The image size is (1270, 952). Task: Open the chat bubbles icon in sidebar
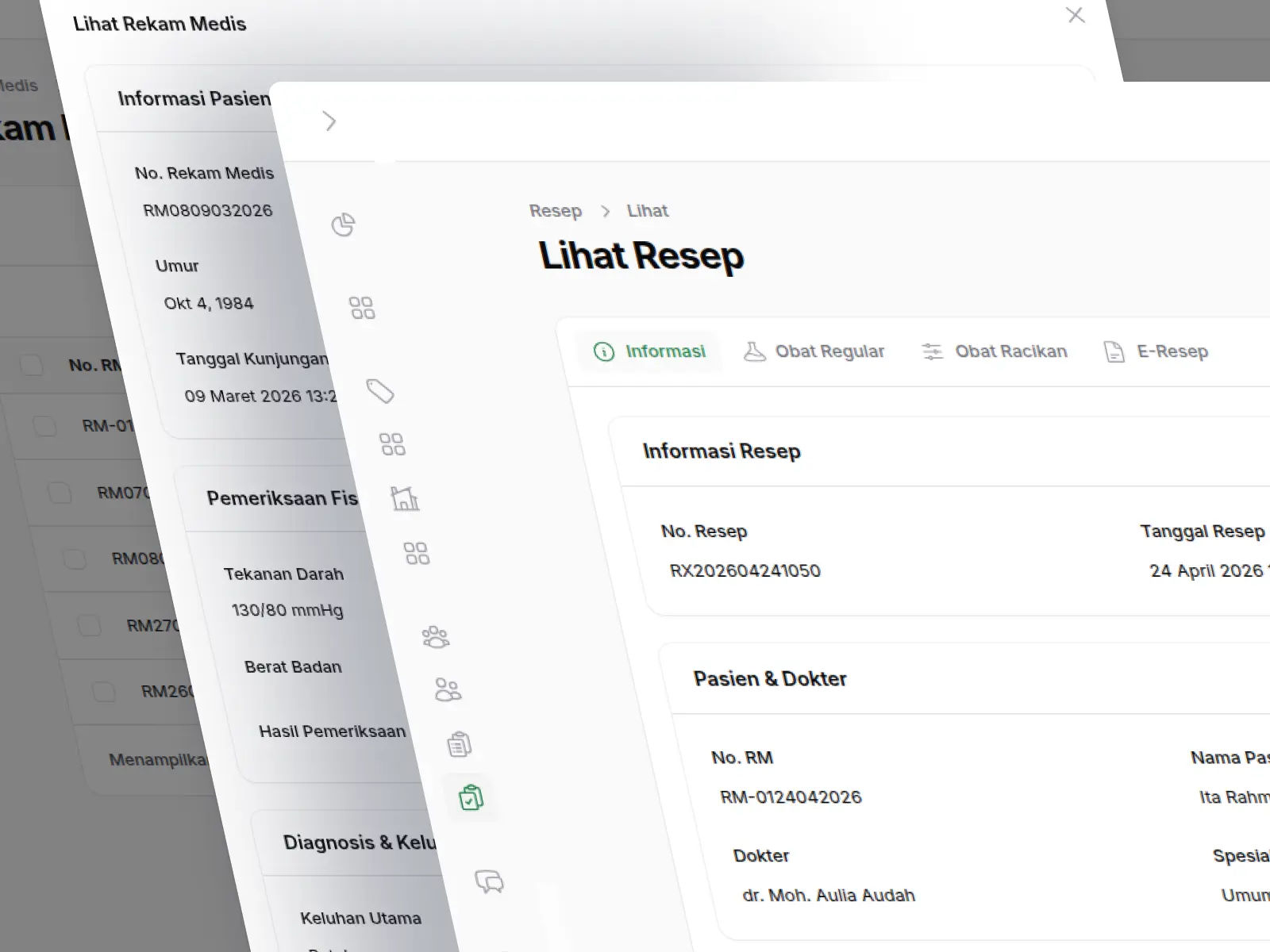pos(489,881)
